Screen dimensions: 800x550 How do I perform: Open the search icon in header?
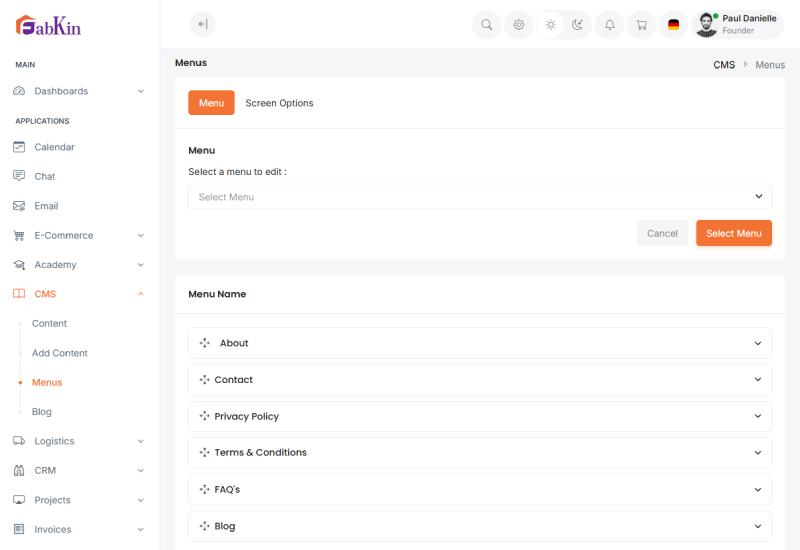(486, 25)
